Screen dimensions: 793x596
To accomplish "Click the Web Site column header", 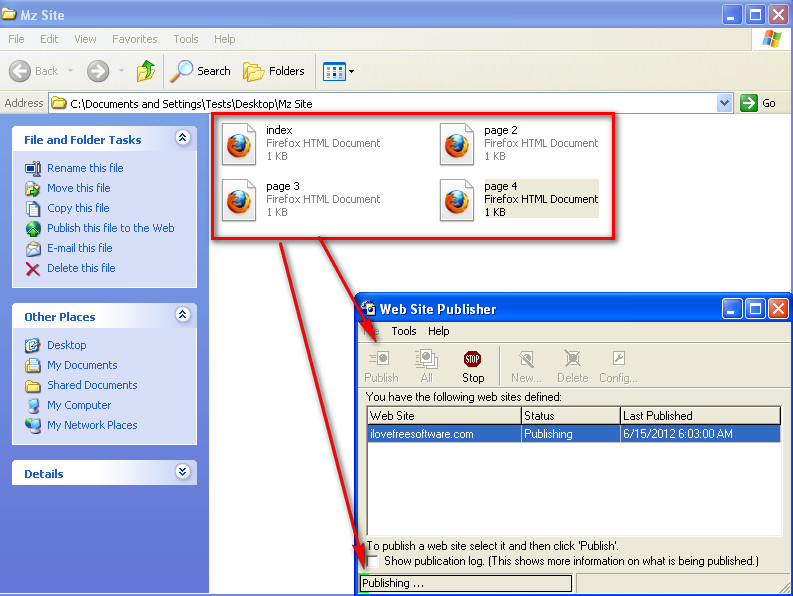I will pos(444,415).
